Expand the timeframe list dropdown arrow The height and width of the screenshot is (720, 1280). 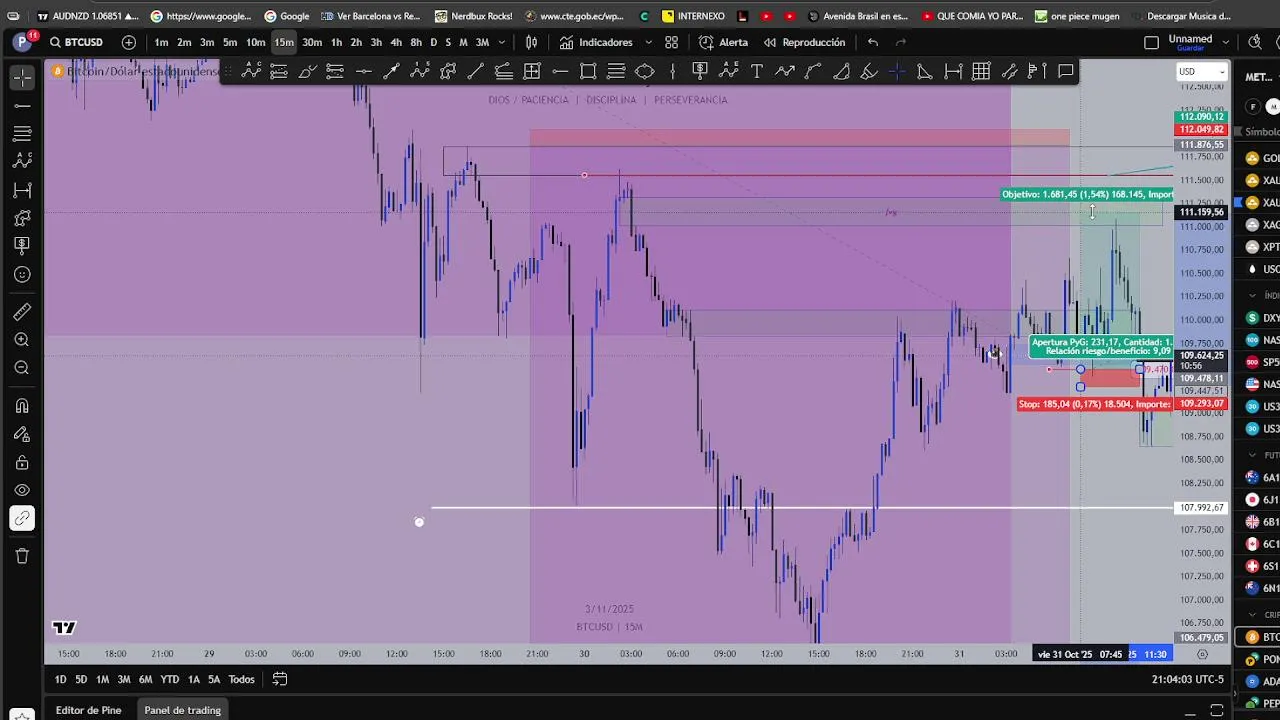pyautogui.click(x=502, y=42)
